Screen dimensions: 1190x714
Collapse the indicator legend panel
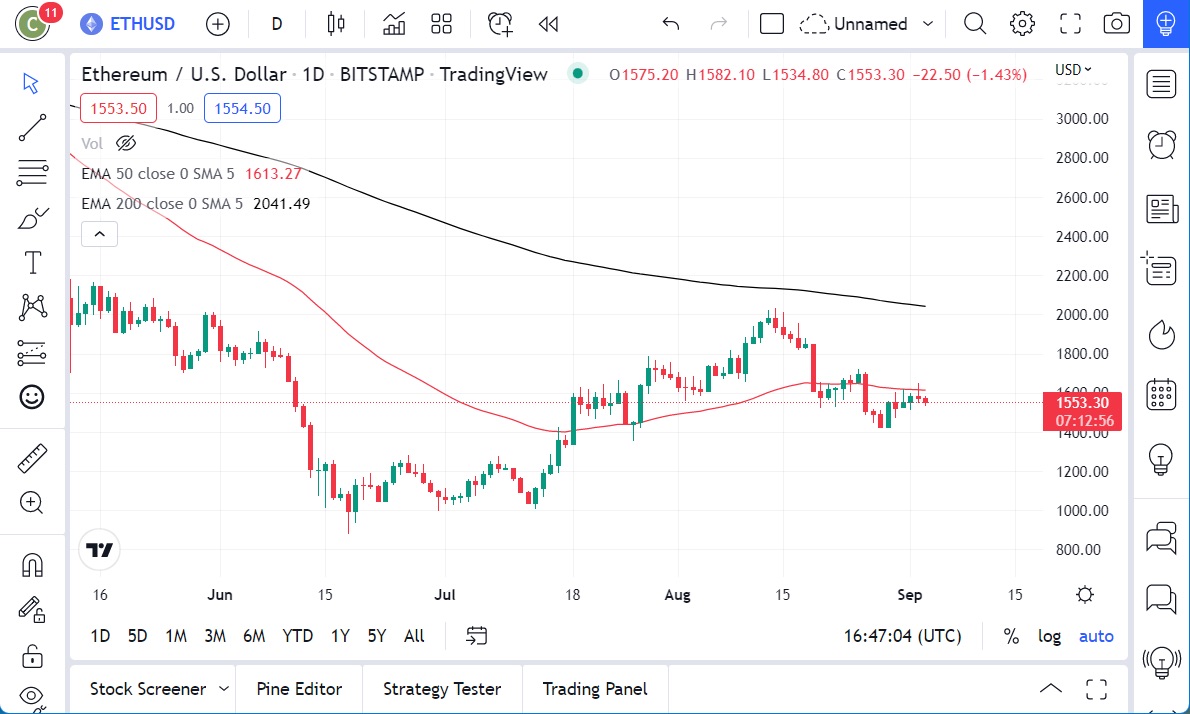tap(99, 233)
